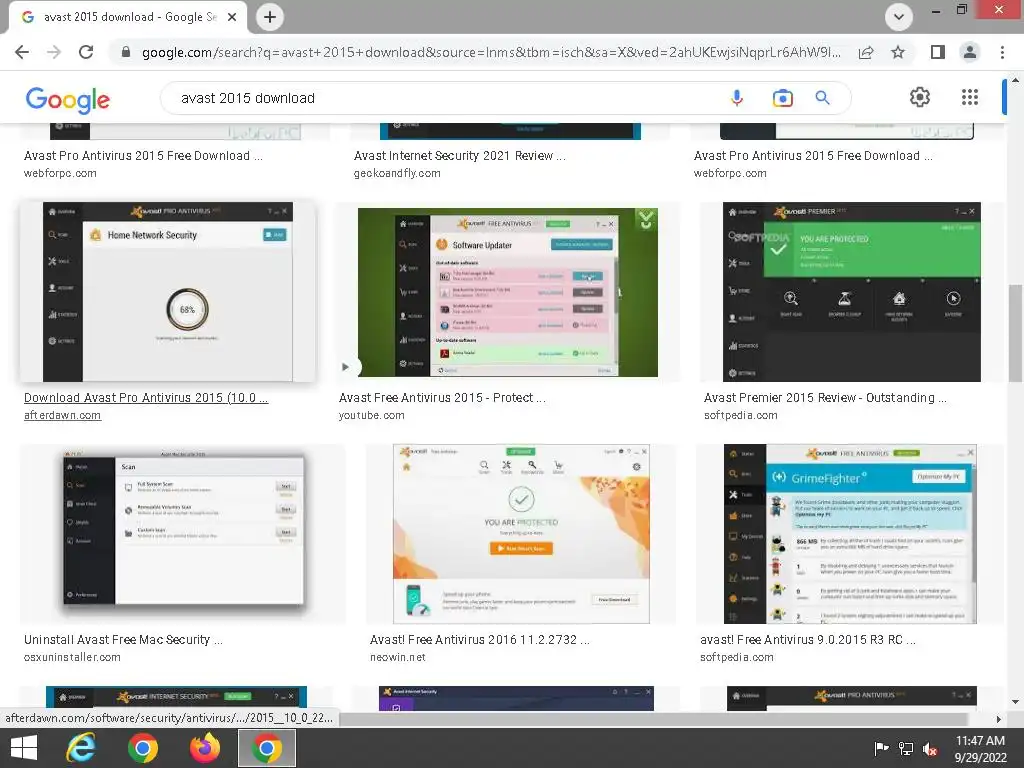Image resolution: width=1024 pixels, height=768 pixels.
Task: Search by image camera icon
Action: pyautogui.click(x=782, y=98)
